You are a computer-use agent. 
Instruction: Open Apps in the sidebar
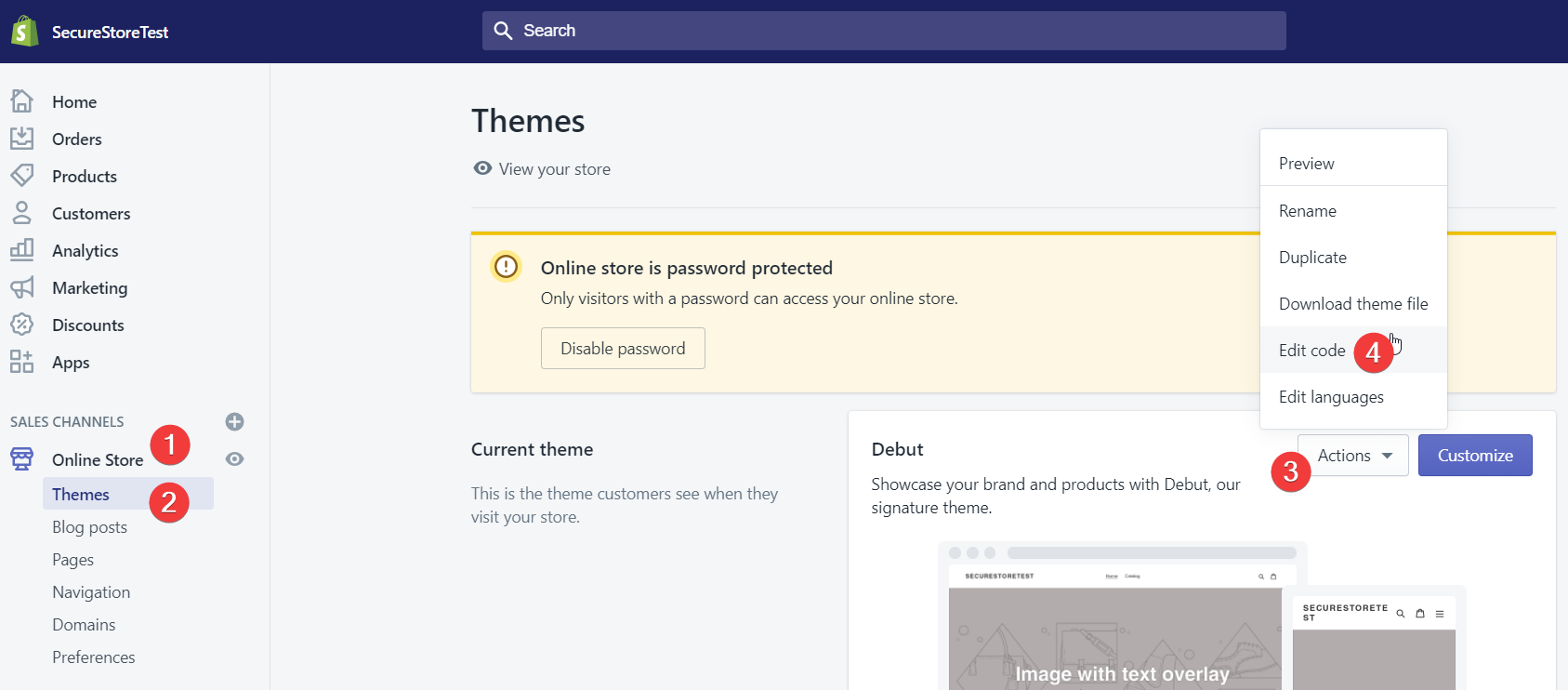point(71,363)
